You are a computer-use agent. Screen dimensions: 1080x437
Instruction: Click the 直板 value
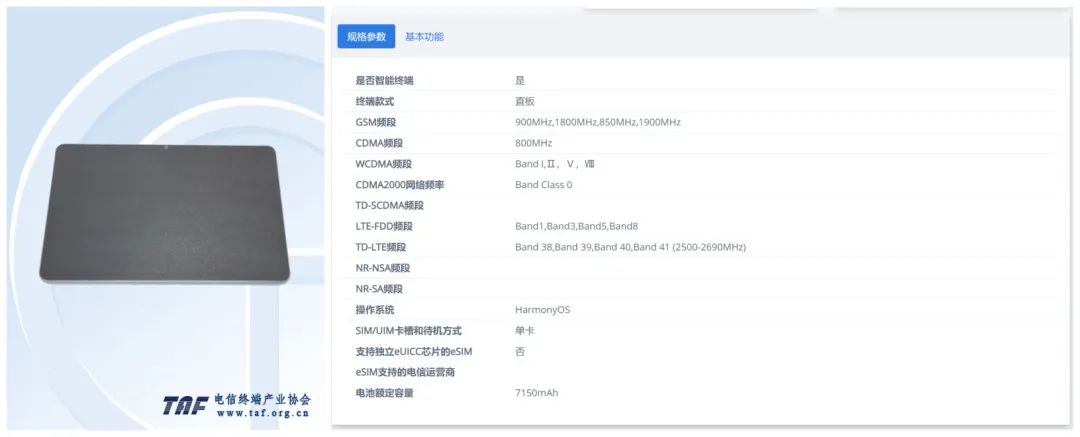525,101
